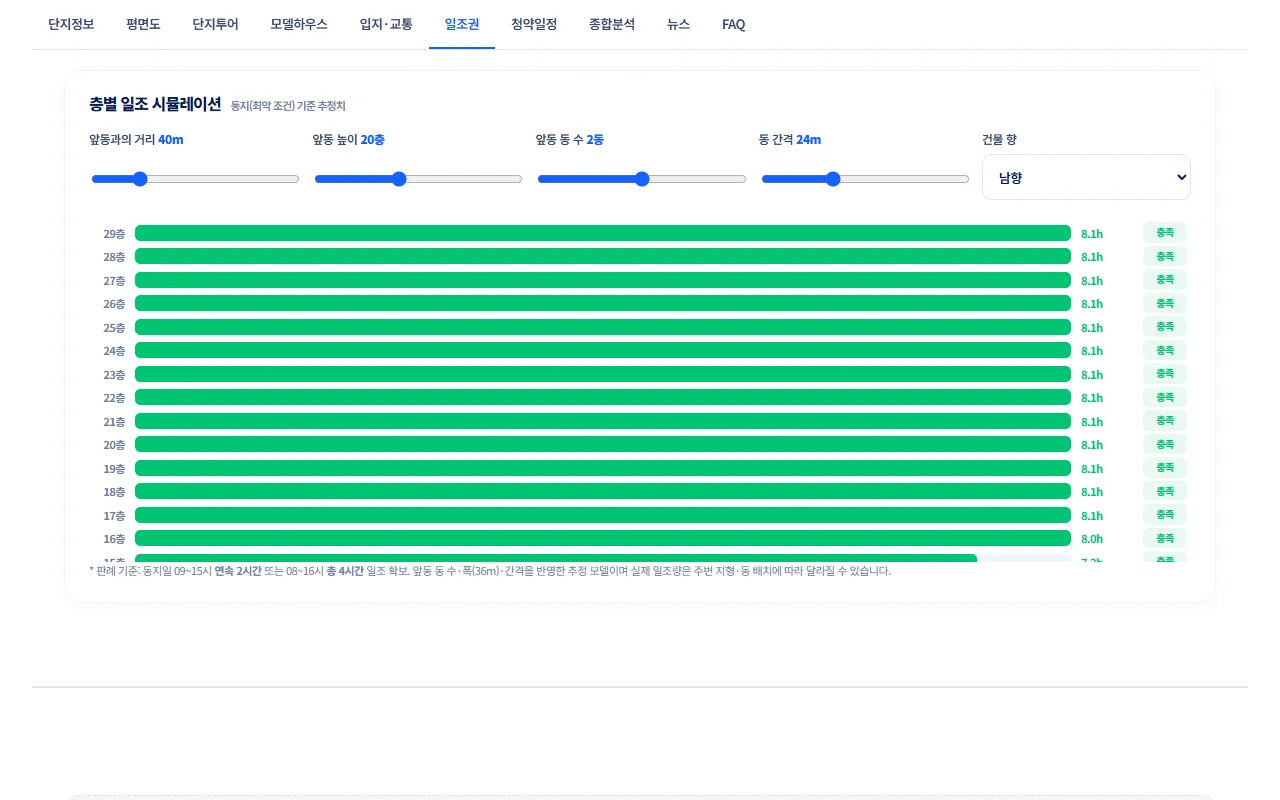Click the 40m distance value
This screenshot has height=800, width=1280.
[171, 140]
